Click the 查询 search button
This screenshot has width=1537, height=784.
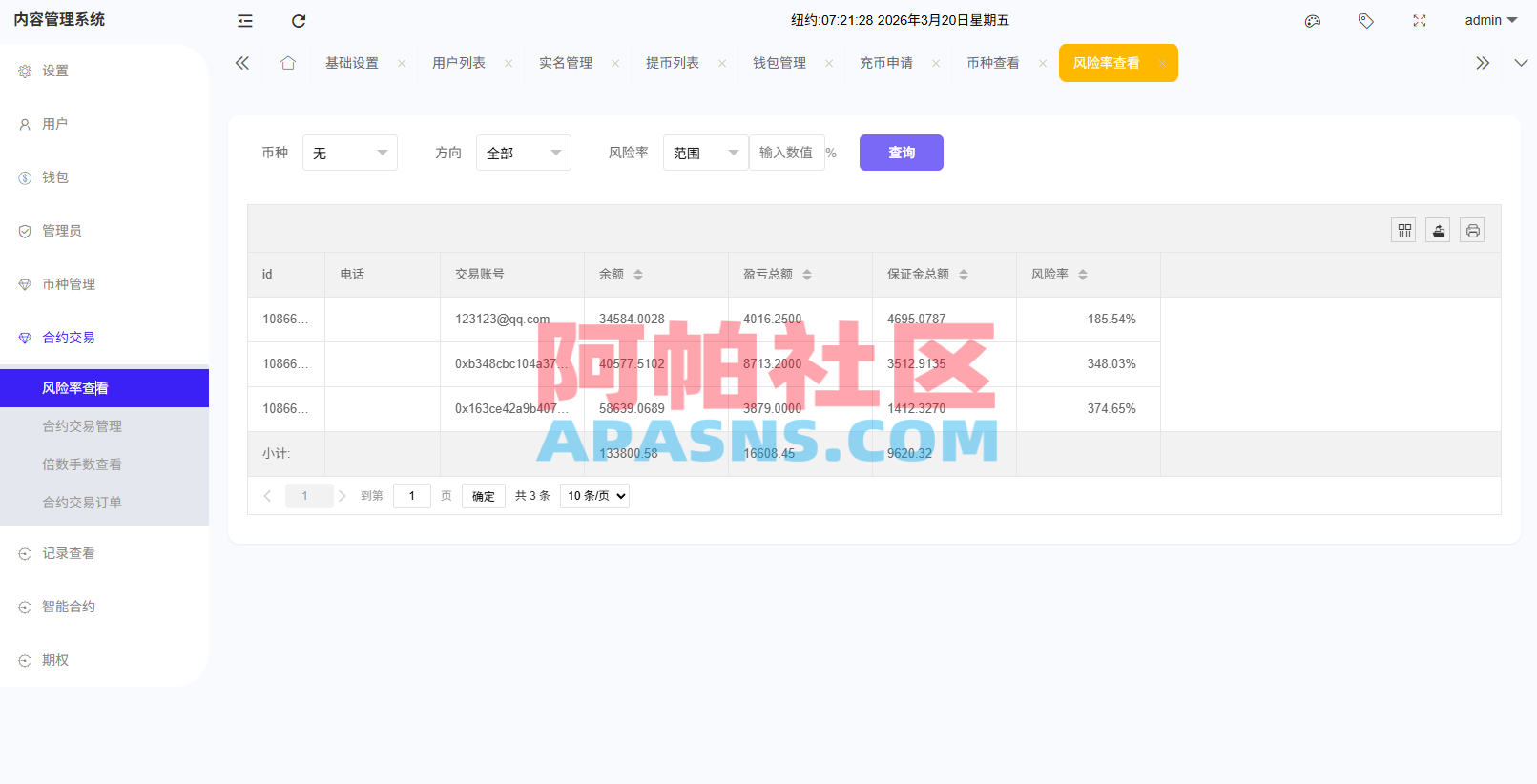[x=902, y=153]
